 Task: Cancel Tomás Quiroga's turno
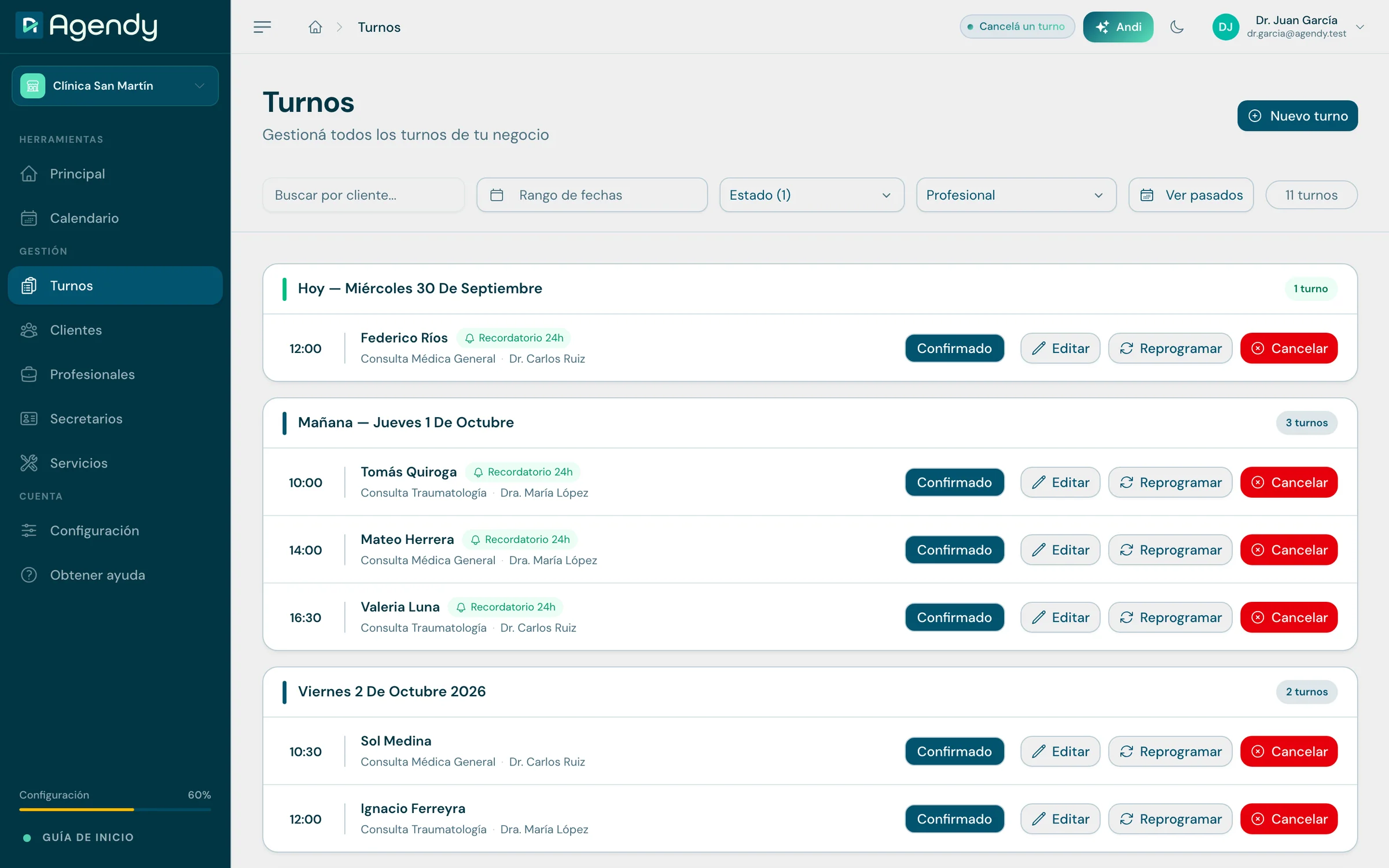1288,483
